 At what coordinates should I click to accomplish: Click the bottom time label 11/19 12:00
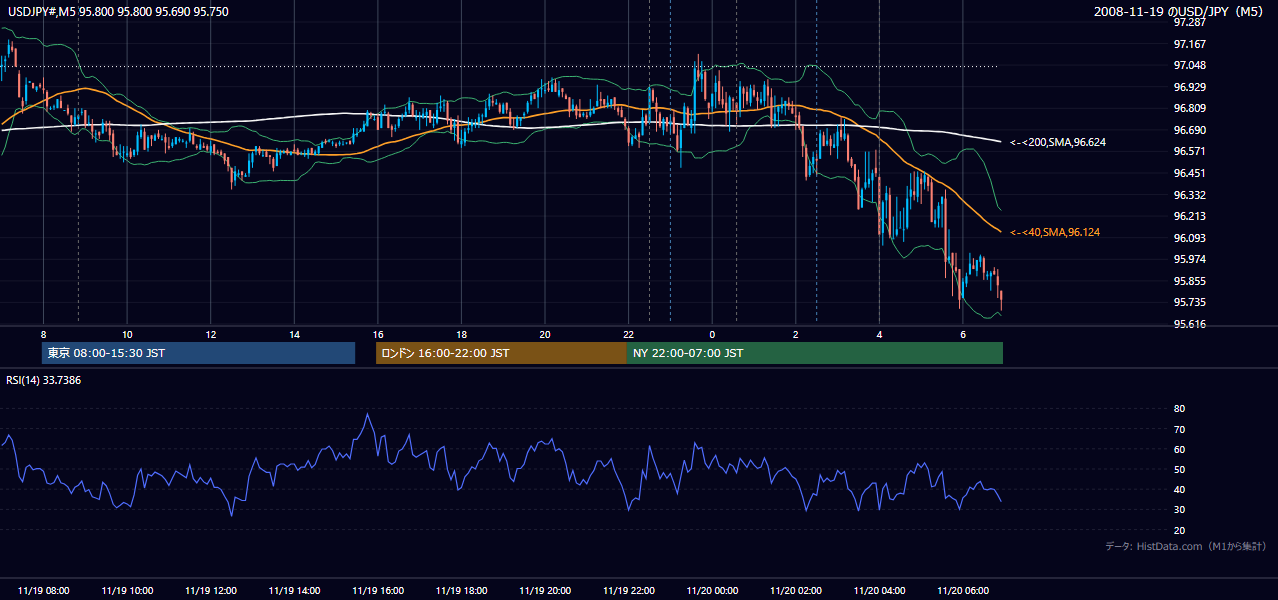point(211,591)
